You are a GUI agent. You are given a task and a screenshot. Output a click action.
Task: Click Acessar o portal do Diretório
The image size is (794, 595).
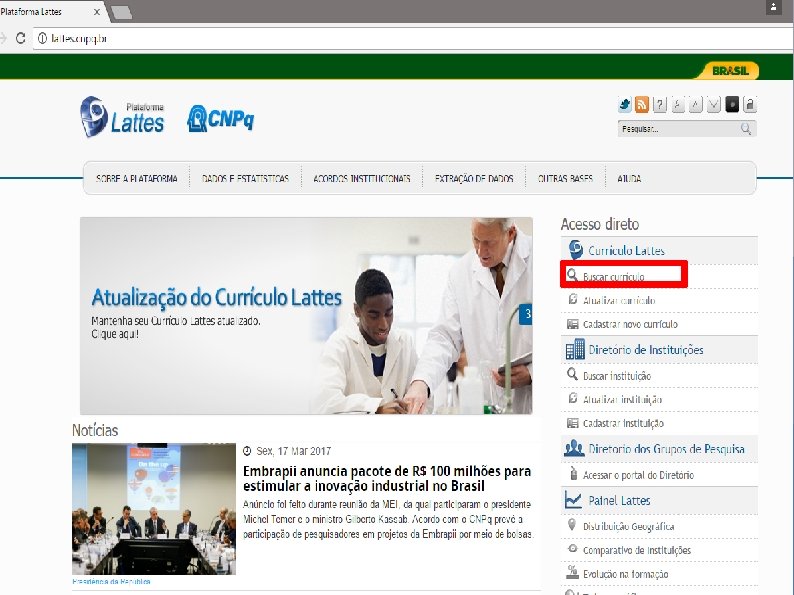click(638, 475)
